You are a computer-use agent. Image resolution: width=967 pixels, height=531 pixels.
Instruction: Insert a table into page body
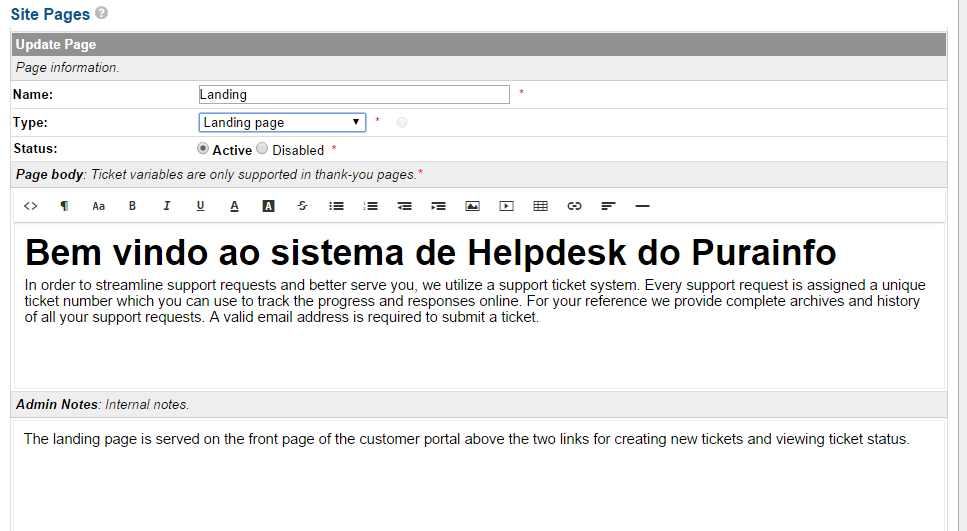[x=540, y=206]
